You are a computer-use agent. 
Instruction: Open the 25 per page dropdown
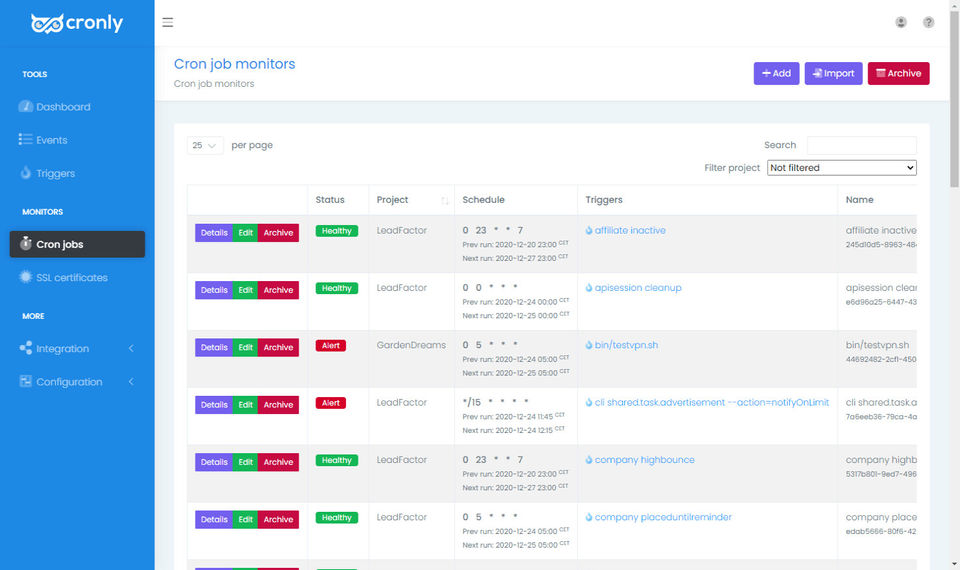[204, 146]
